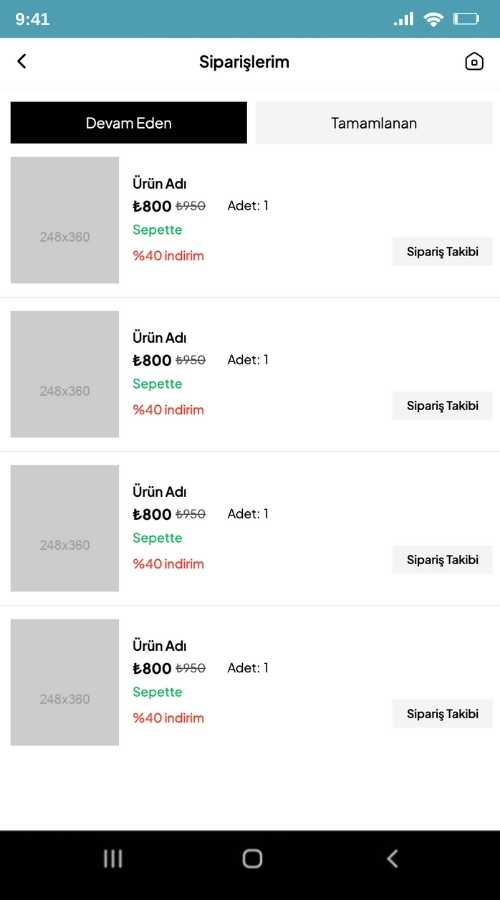Switch to the Tamamlanan tab
Viewport: 500px width, 900px height.
[374, 123]
